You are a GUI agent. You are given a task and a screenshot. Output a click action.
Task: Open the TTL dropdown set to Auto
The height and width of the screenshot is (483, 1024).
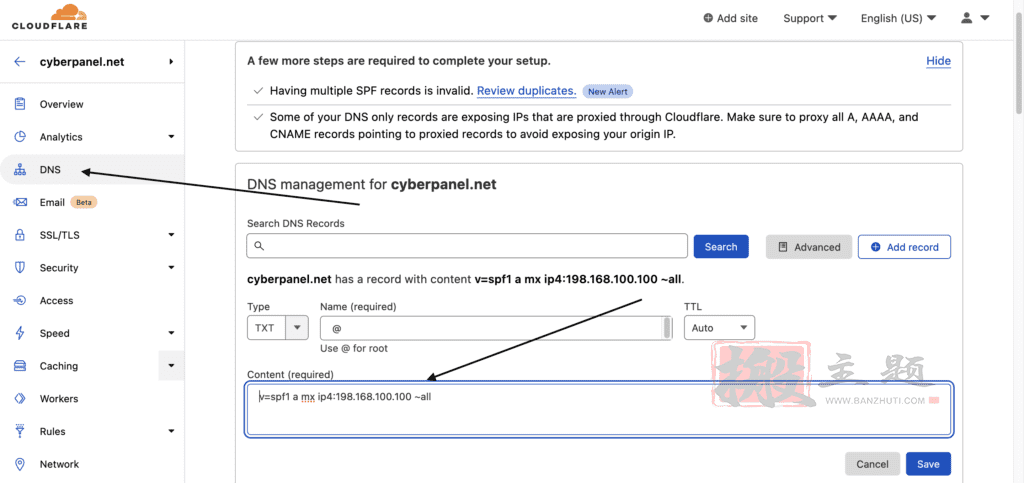(719, 328)
